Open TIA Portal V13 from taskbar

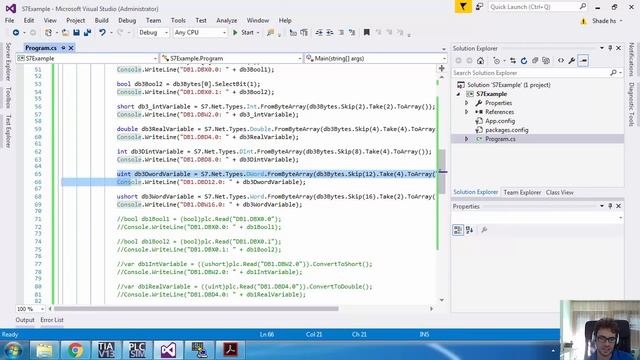pyautogui.click(x=106, y=350)
